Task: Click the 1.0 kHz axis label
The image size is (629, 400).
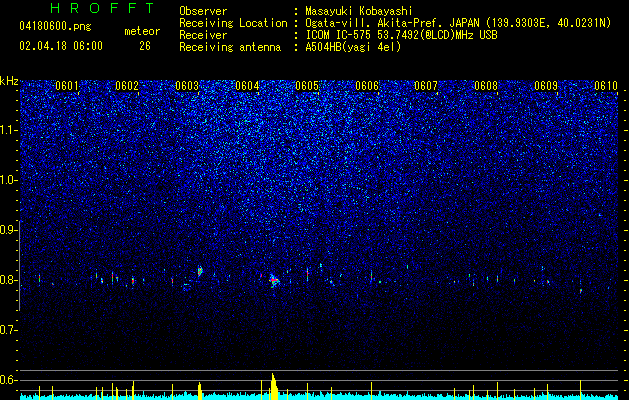Action: (9, 180)
